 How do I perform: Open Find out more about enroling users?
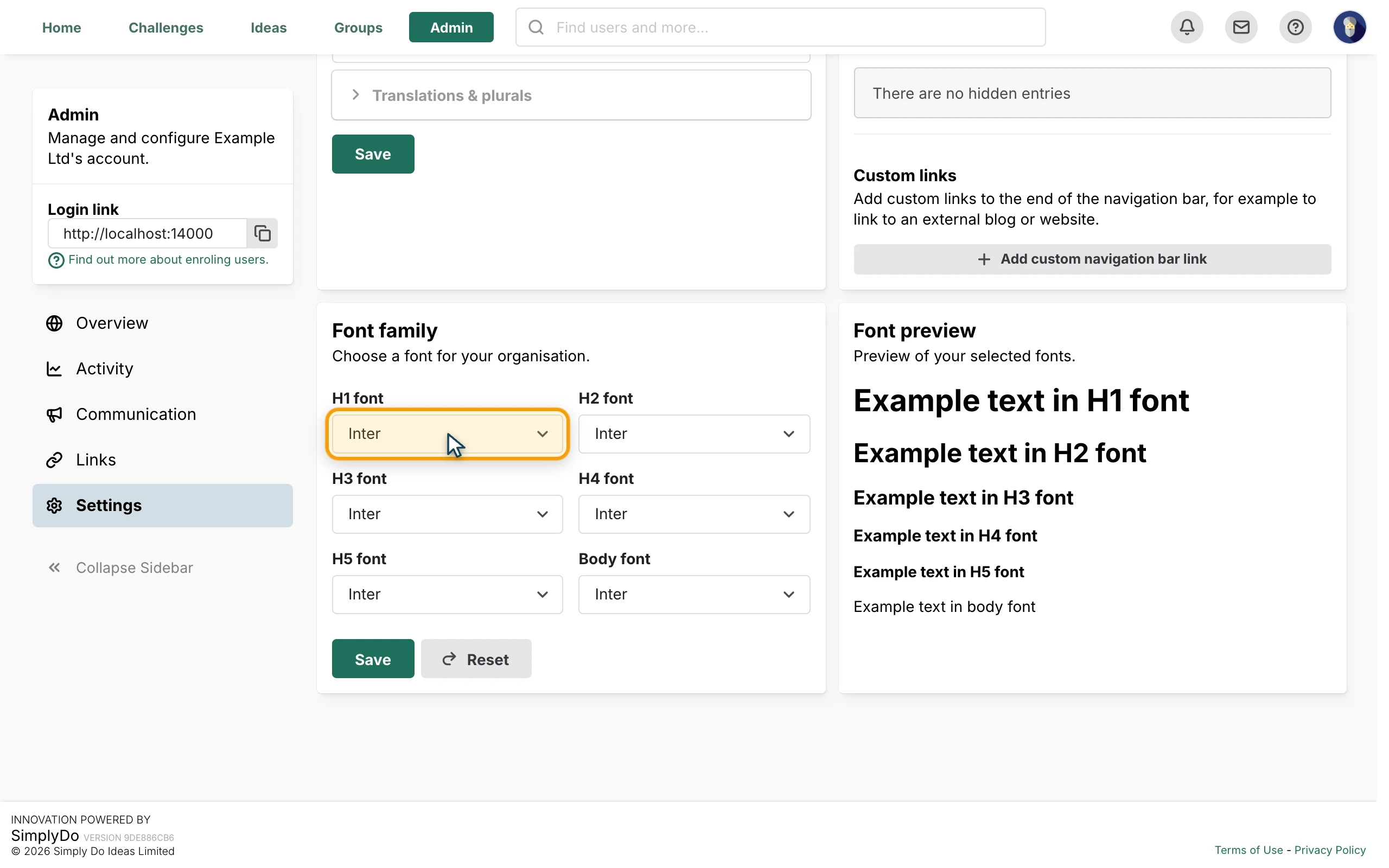pos(168,259)
